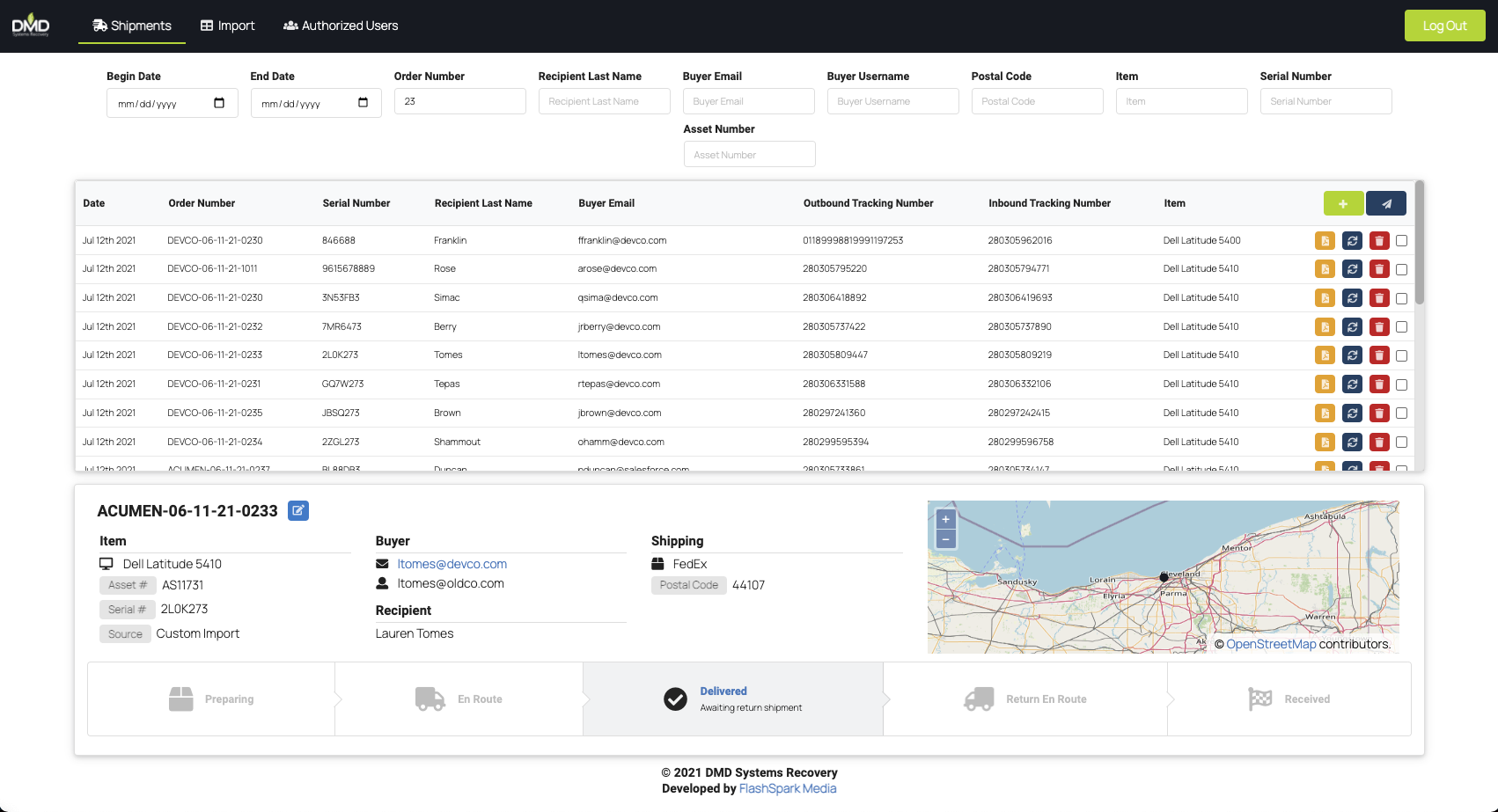1498x812 pixels.
Task: Click the Order Number filter field
Action: click(459, 101)
